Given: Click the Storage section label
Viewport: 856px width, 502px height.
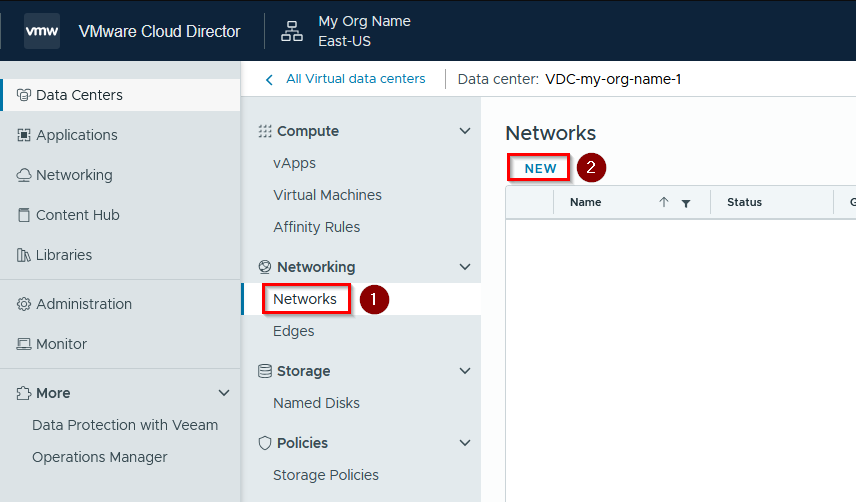Looking at the screenshot, I should [x=304, y=371].
